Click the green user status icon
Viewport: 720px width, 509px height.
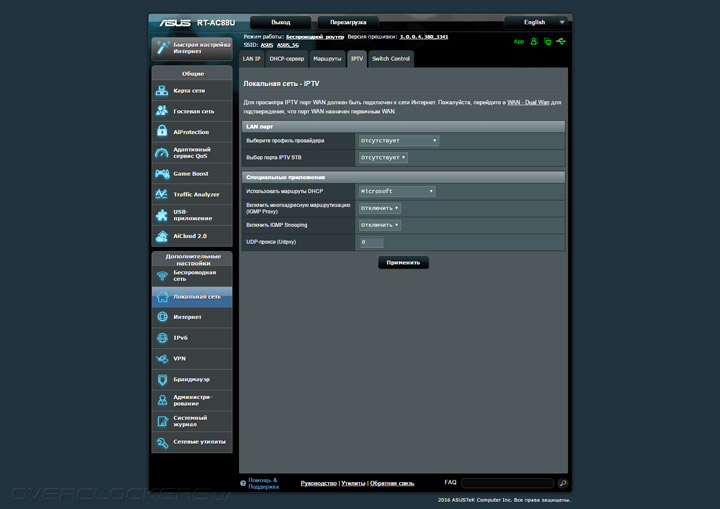point(534,41)
